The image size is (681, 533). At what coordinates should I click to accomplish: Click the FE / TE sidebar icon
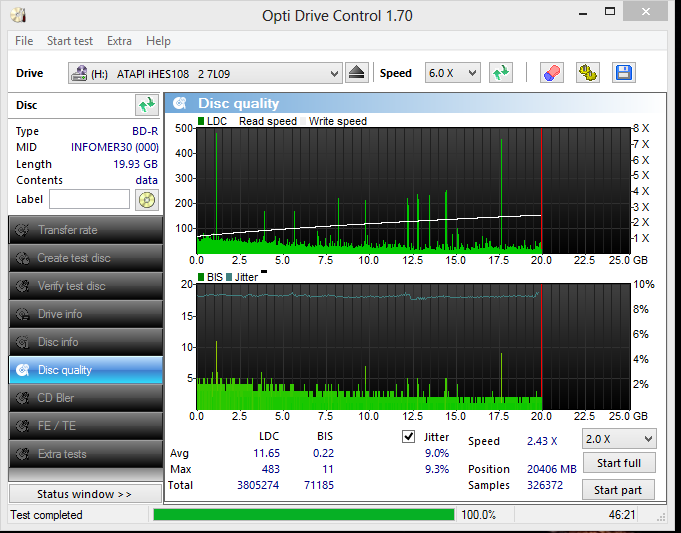pyautogui.click(x=22, y=426)
